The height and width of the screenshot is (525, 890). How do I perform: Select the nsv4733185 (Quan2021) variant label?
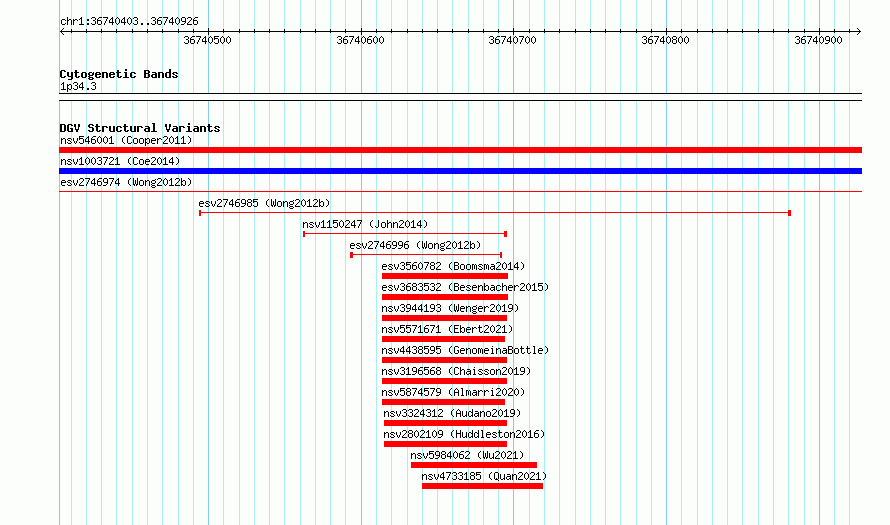pyautogui.click(x=484, y=476)
